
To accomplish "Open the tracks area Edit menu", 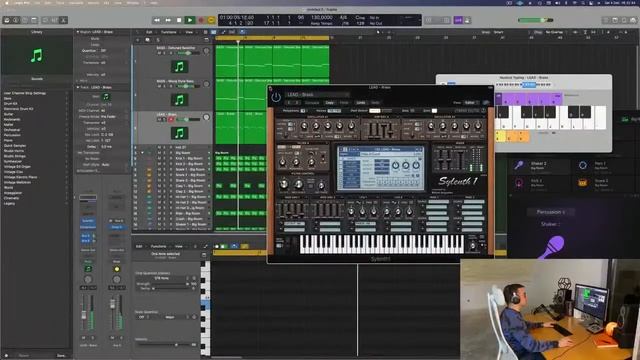I will [x=149, y=32].
